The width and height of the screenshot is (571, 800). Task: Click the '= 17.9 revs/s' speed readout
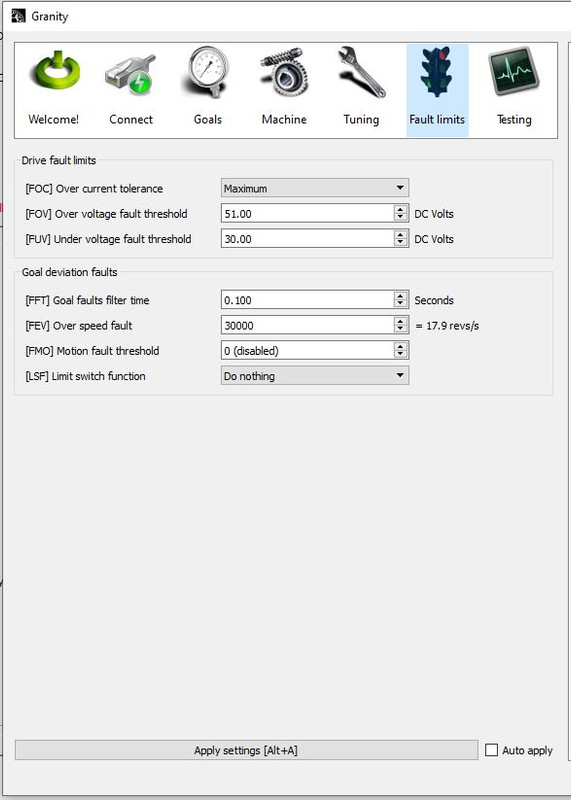pos(447,326)
